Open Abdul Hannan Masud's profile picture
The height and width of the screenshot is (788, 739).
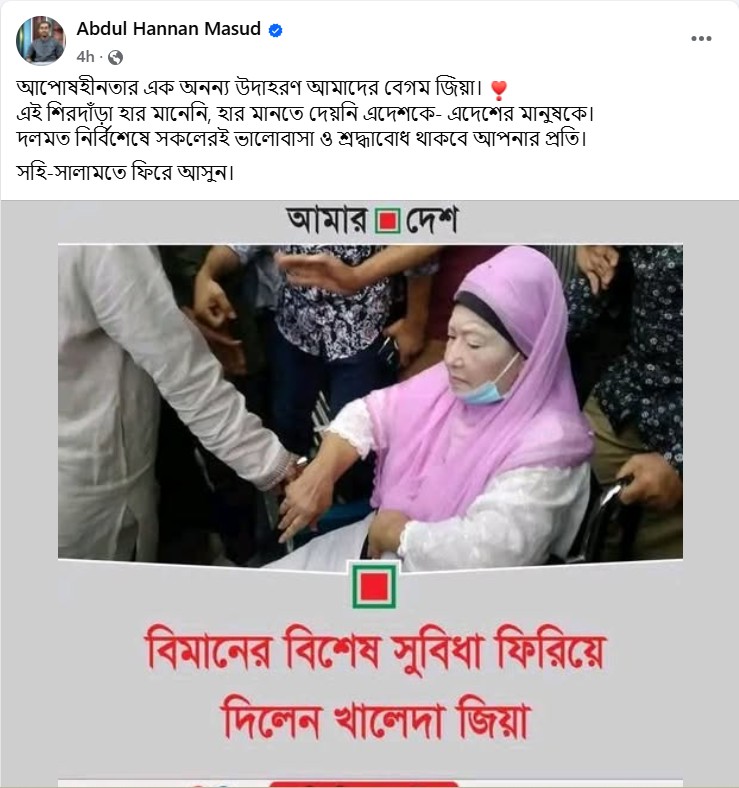point(41,41)
